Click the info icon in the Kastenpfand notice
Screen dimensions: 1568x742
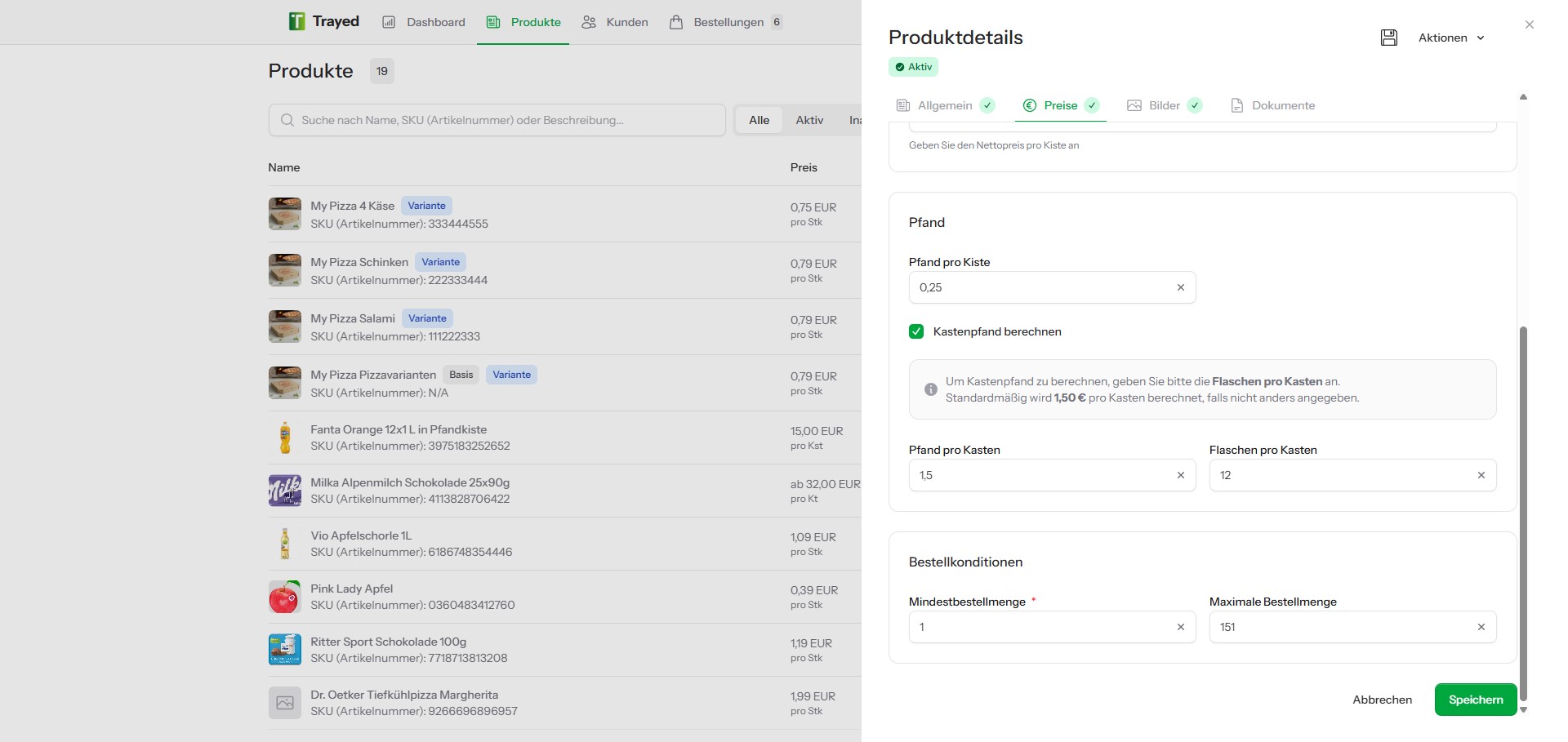(930, 389)
